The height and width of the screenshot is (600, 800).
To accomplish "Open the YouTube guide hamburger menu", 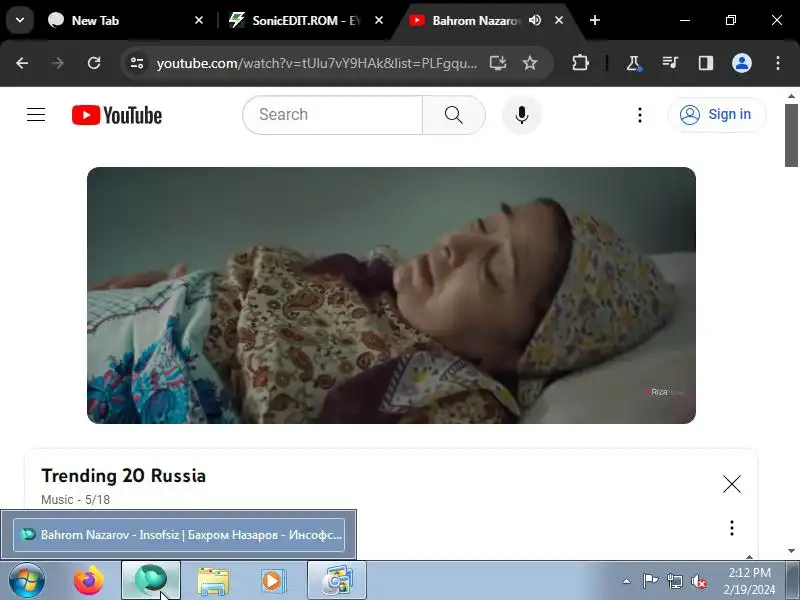I will [x=36, y=115].
